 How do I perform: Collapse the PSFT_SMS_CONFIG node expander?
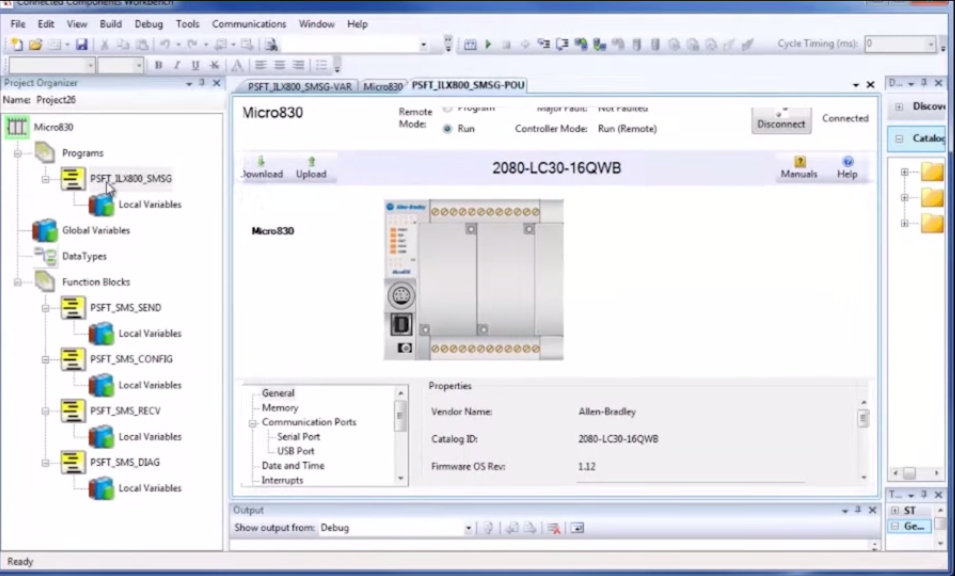(x=46, y=360)
